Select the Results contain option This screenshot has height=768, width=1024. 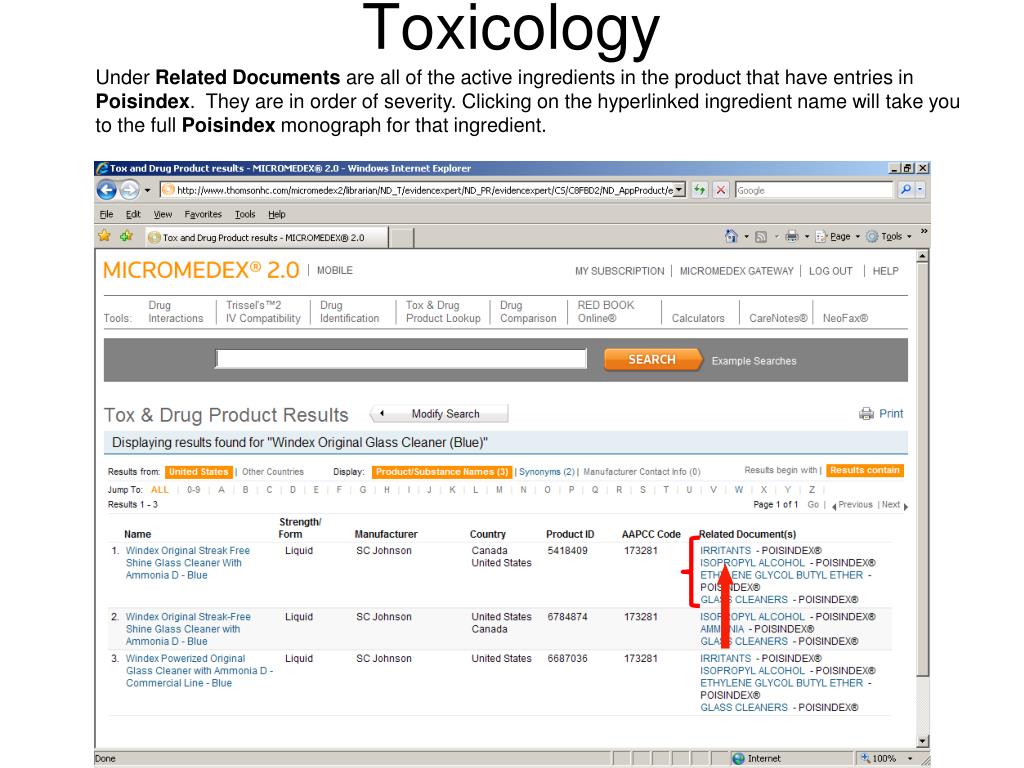click(x=865, y=470)
